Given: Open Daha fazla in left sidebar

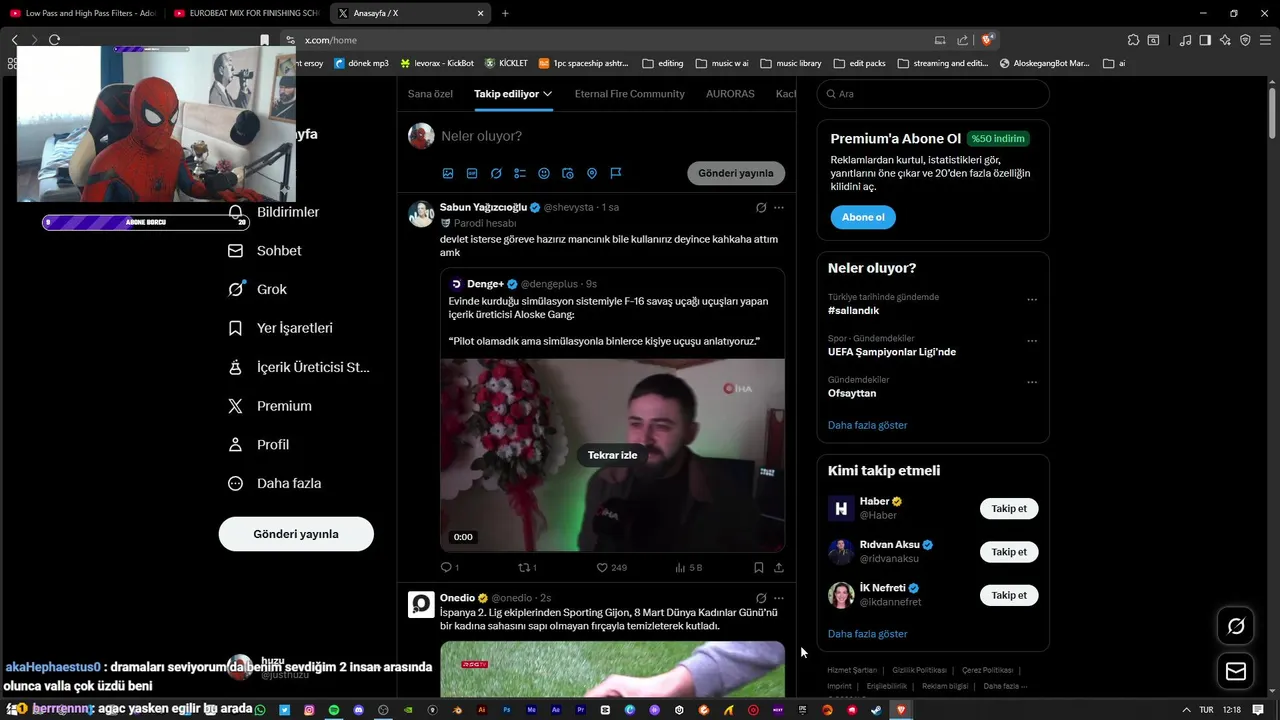Looking at the screenshot, I should (275, 483).
